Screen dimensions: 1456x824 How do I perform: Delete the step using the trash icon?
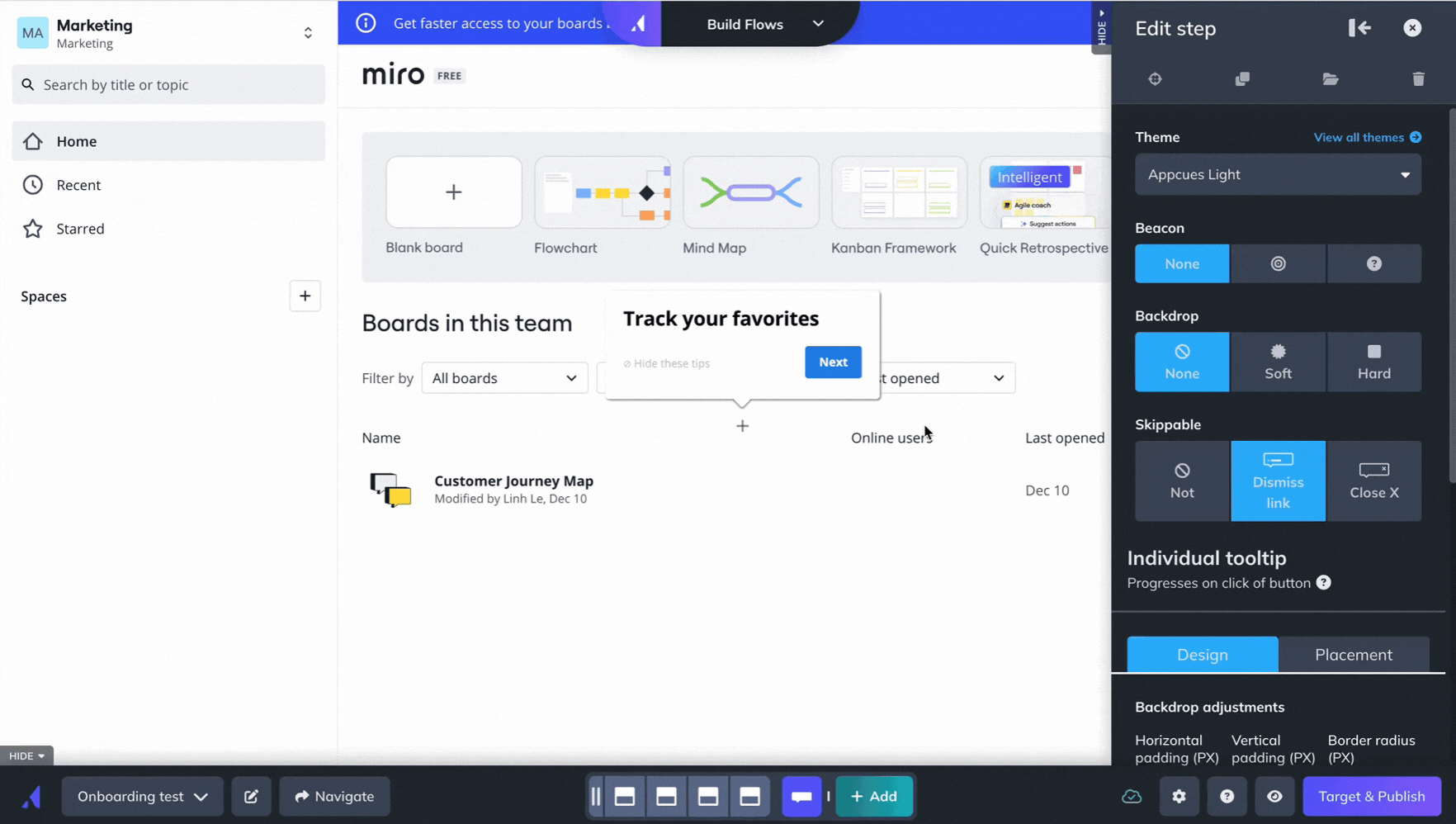(1418, 78)
